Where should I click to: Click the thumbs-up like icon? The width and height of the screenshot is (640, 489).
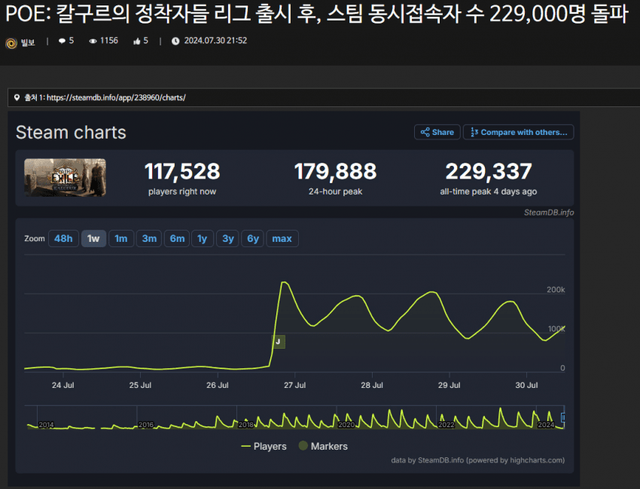tap(135, 41)
